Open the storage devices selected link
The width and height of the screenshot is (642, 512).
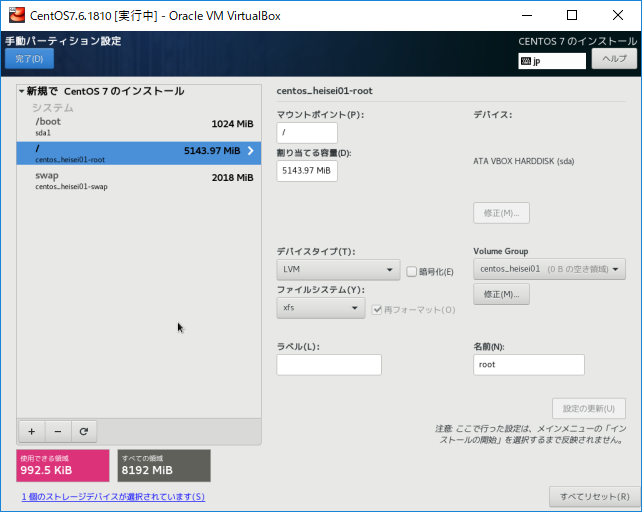(x=113, y=496)
